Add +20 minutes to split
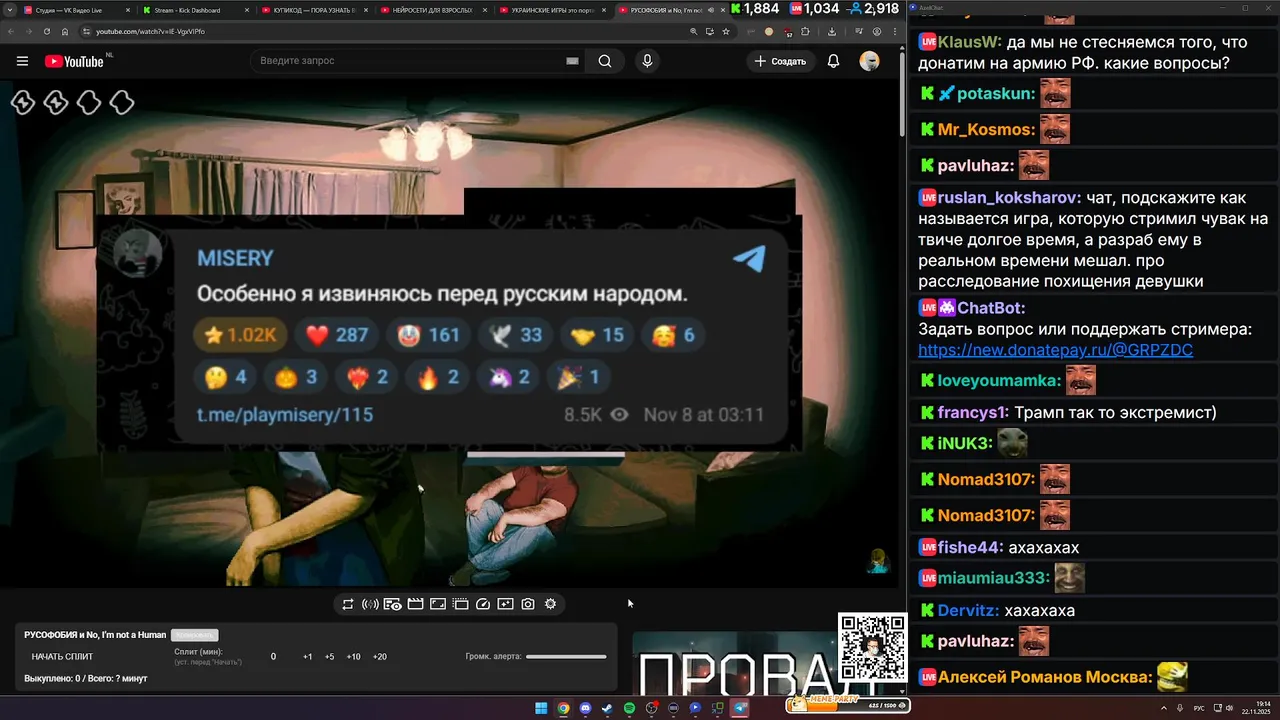1280x720 pixels. click(379, 657)
